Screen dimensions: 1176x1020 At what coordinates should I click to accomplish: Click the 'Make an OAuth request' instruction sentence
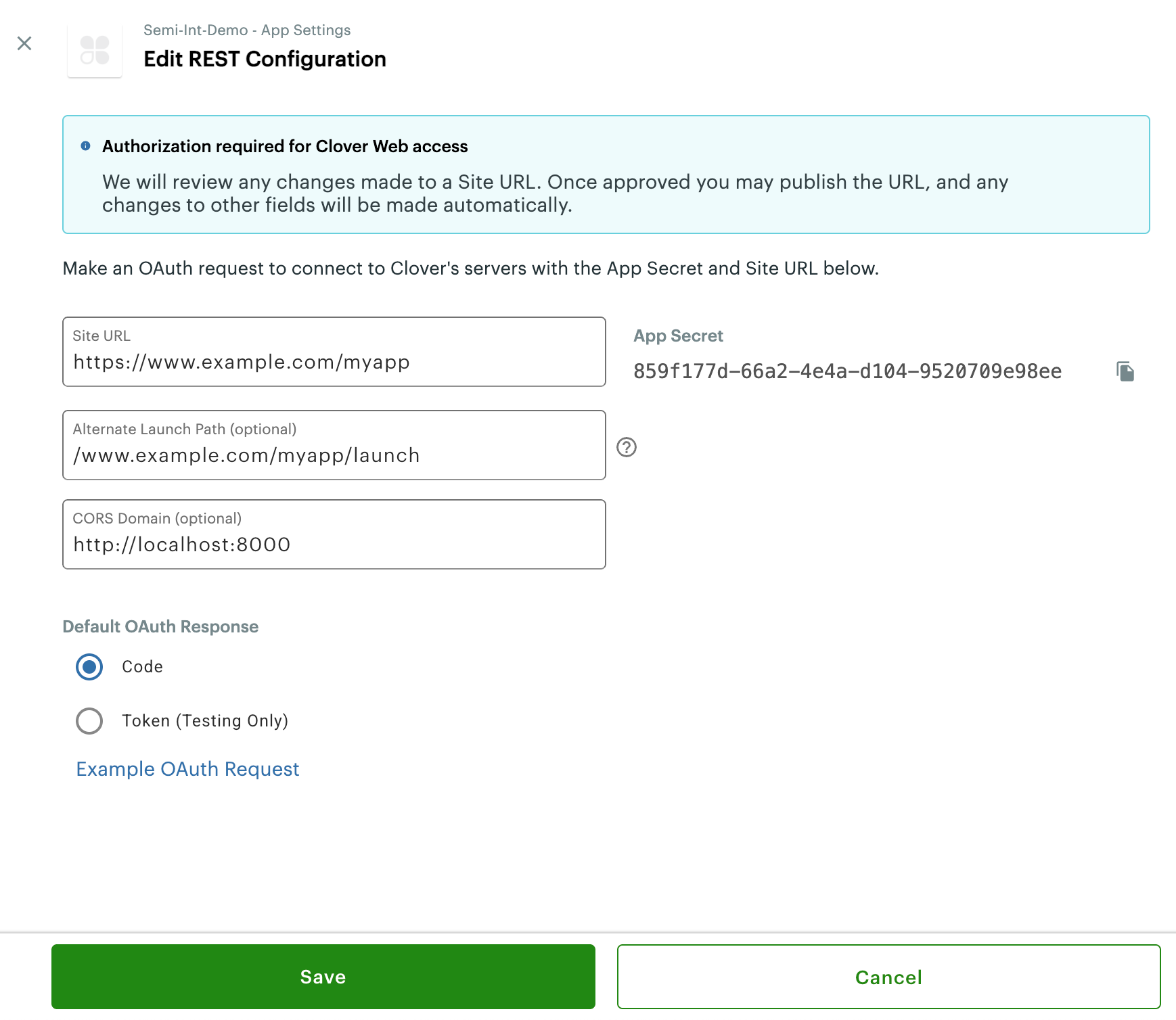471,269
